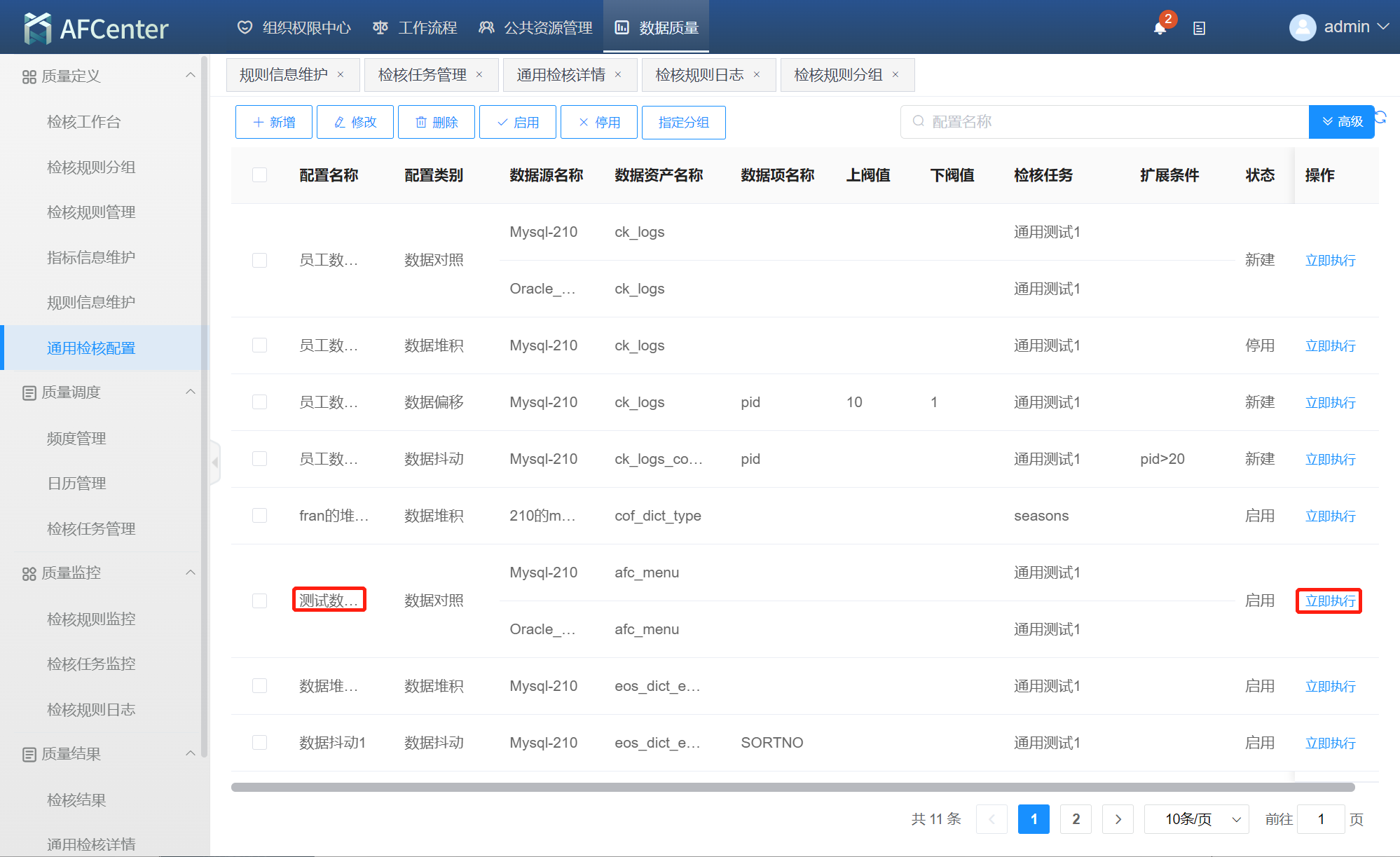Expand the 高级 advanced search
This screenshot has height=857, width=1400.
tap(1341, 122)
